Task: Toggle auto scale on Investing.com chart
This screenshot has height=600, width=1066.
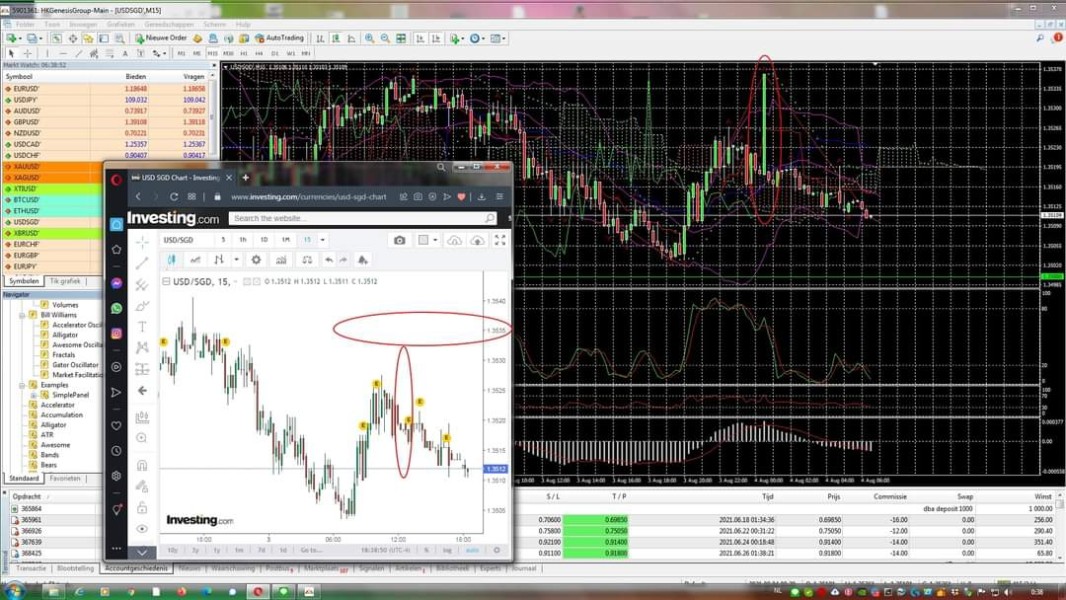Action: click(x=472, y=550)
